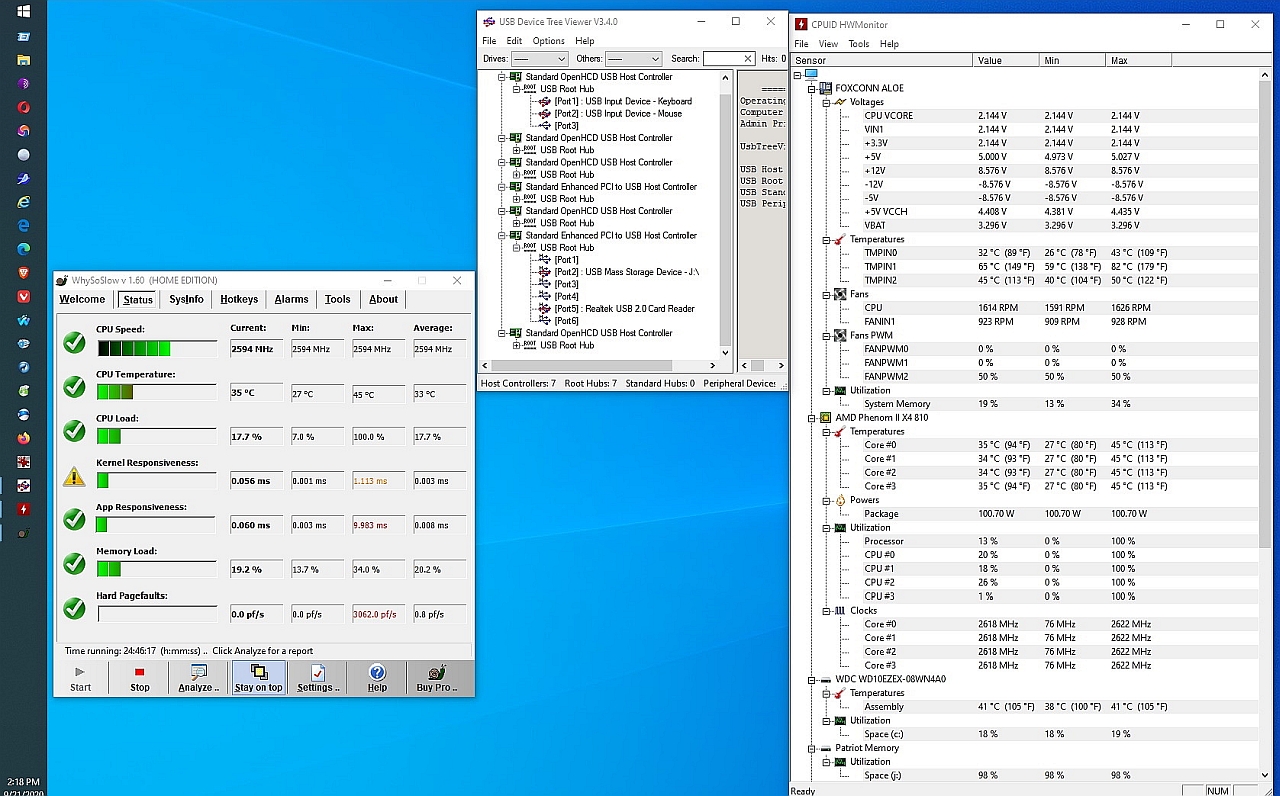Click the Fans icon in HWMonitor tree
The height and width of the screenshot is (796, 1280).
840,294
